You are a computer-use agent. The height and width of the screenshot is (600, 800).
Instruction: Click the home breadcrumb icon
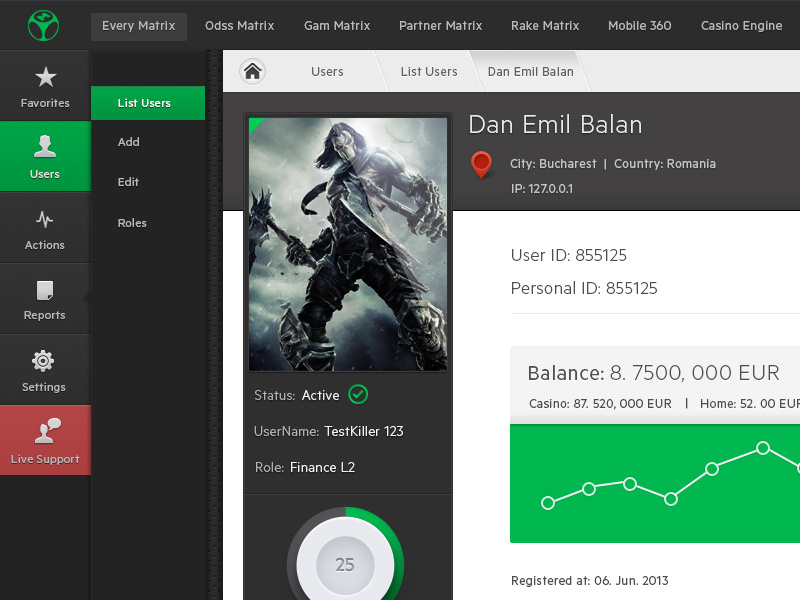pyautogui.click(x=253, y=71)
